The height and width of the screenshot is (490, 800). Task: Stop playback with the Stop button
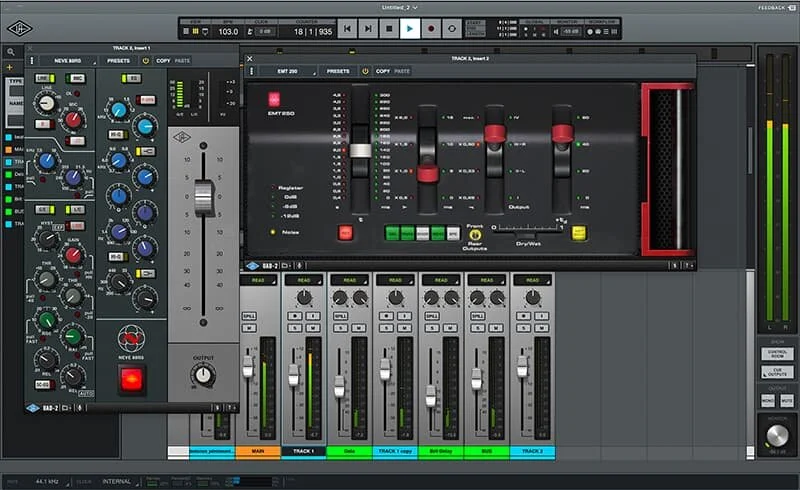click(389, 29)
